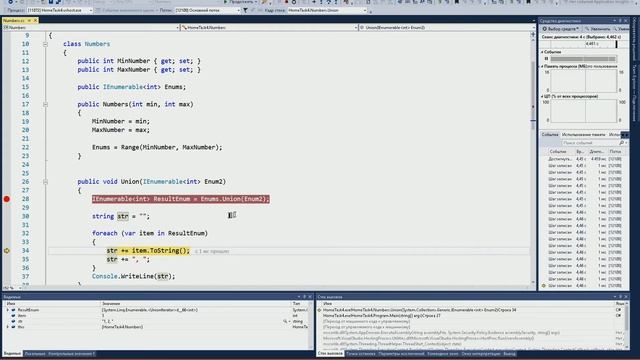Click the diagnostics timeline ruler

coord(583,44)
